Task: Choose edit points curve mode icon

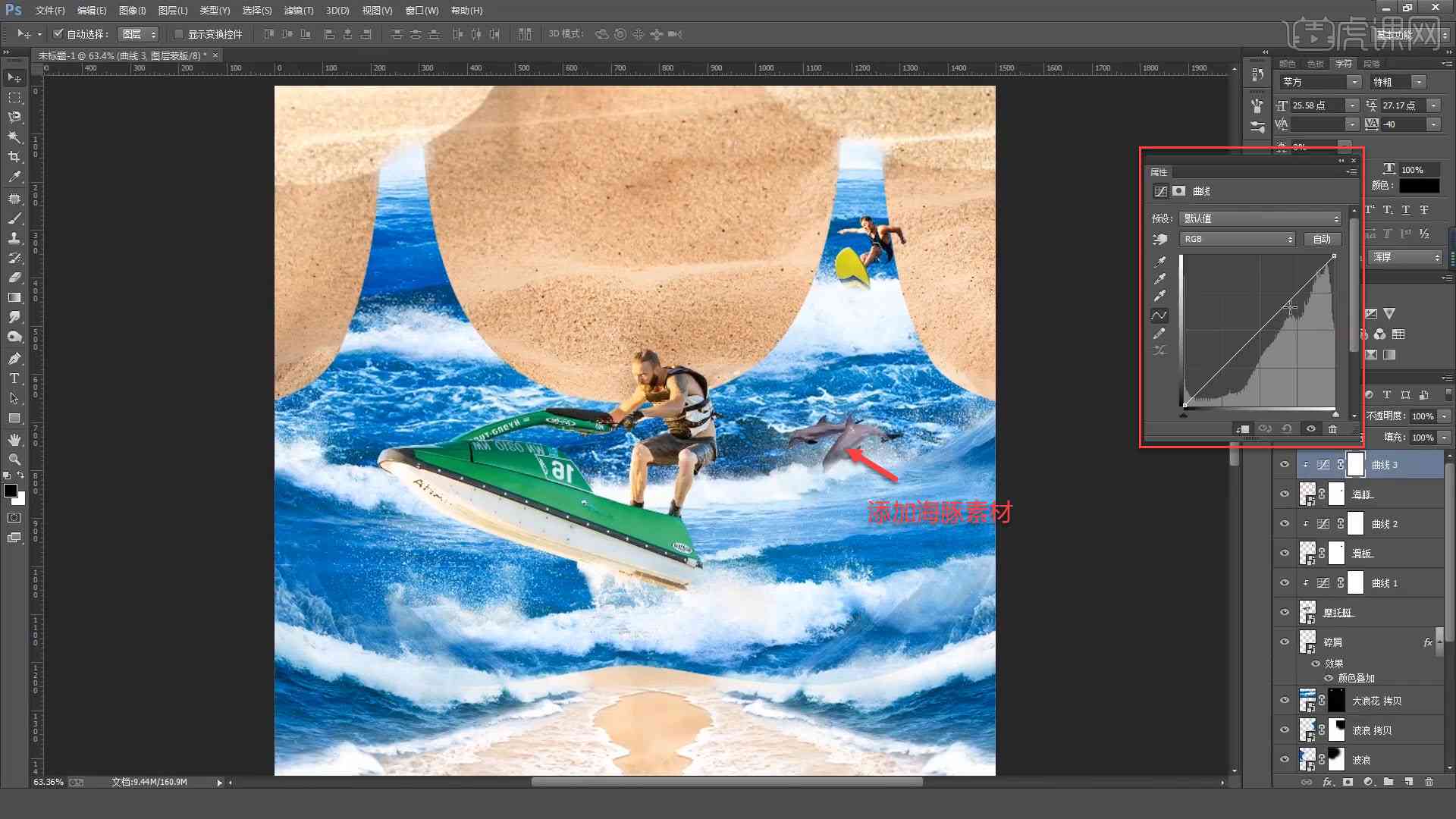Action: 1159,315
